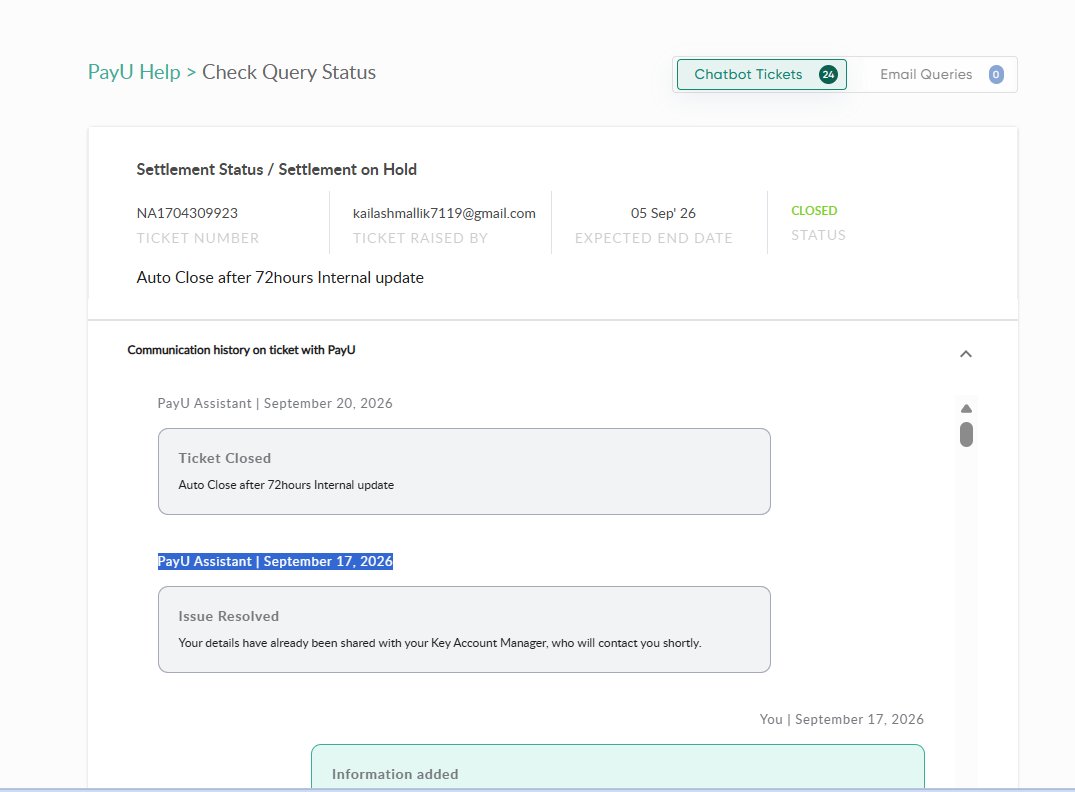Click the Settlement Status / Settlement on Hold heading

click(276, 169)
